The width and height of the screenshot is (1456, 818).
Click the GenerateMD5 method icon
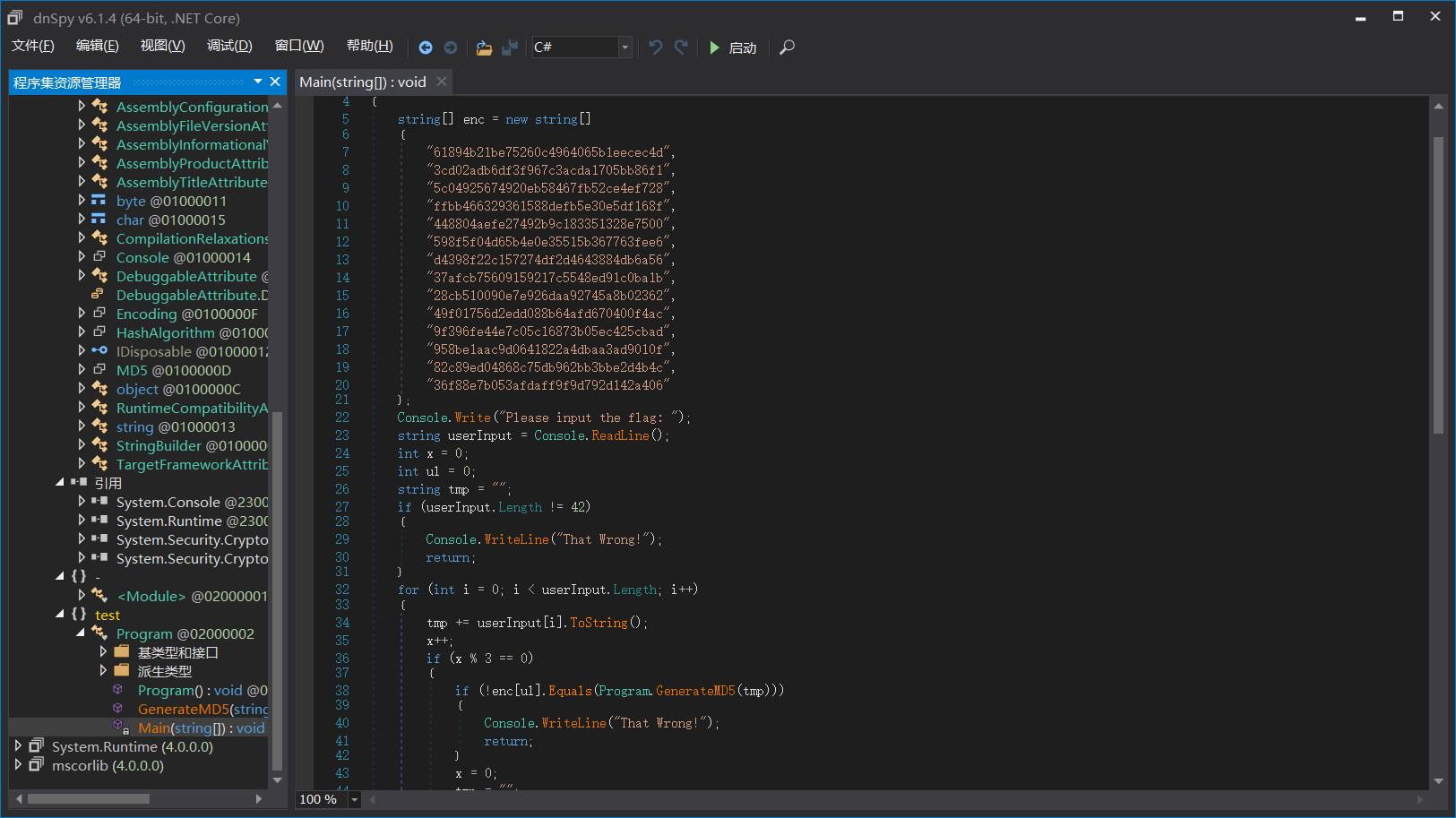coord(118,708)
